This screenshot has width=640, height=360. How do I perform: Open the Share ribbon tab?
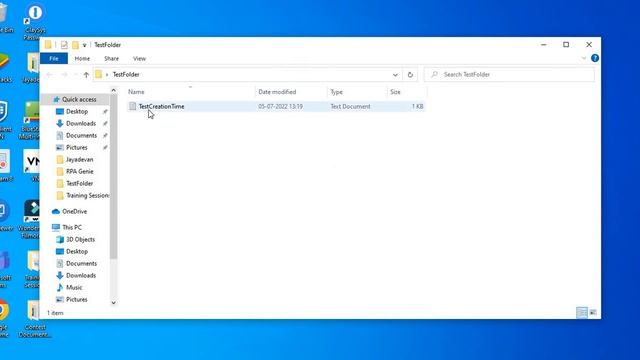111,59
